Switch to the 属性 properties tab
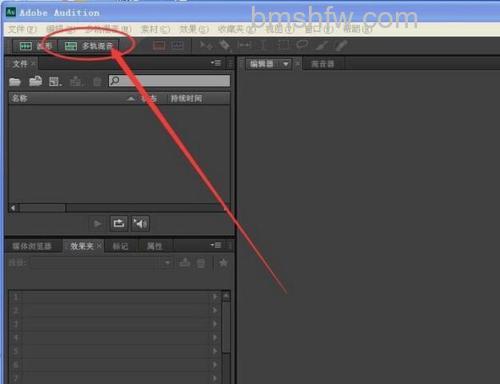This screenshot has height=384, width=500. [154, 246]
